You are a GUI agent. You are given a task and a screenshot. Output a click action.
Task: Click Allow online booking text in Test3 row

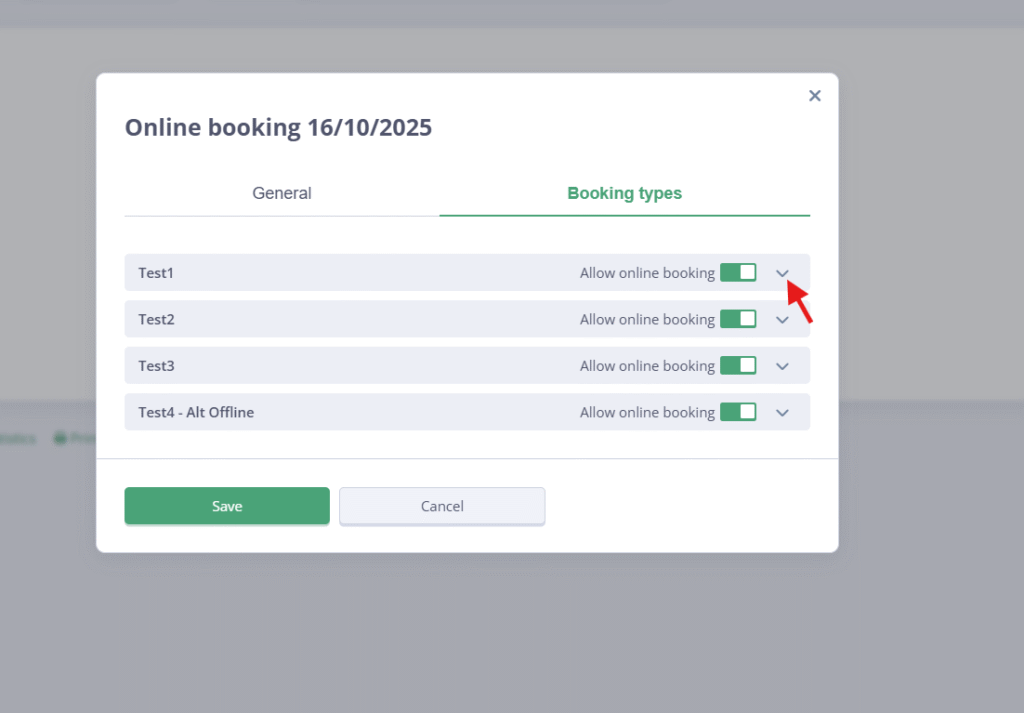[647, 366]
